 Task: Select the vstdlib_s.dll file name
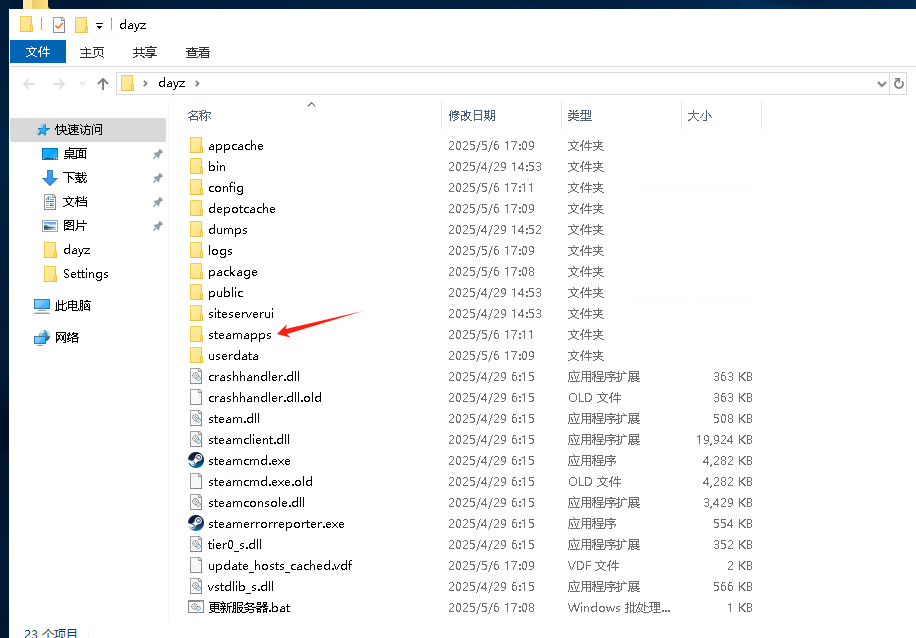[241, 587]
